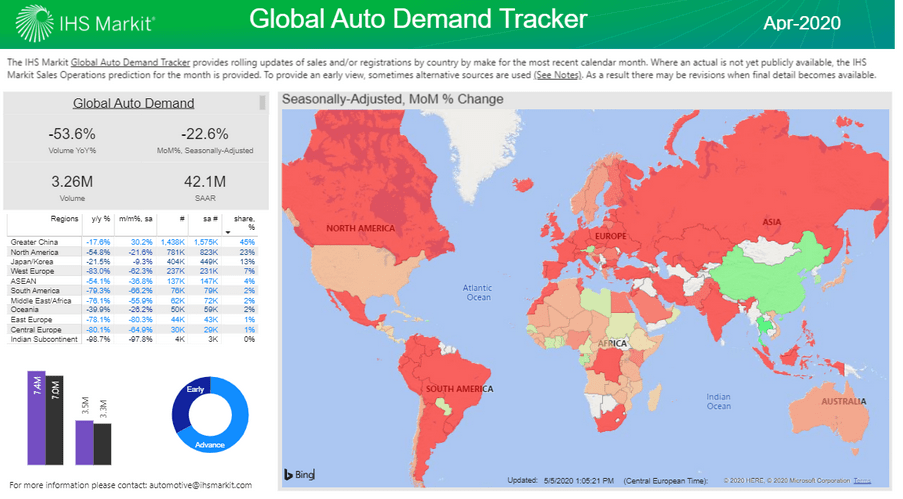903x499 pixels.
Task: Select the Early donut chart segment
Action: [x=189, y=399]
